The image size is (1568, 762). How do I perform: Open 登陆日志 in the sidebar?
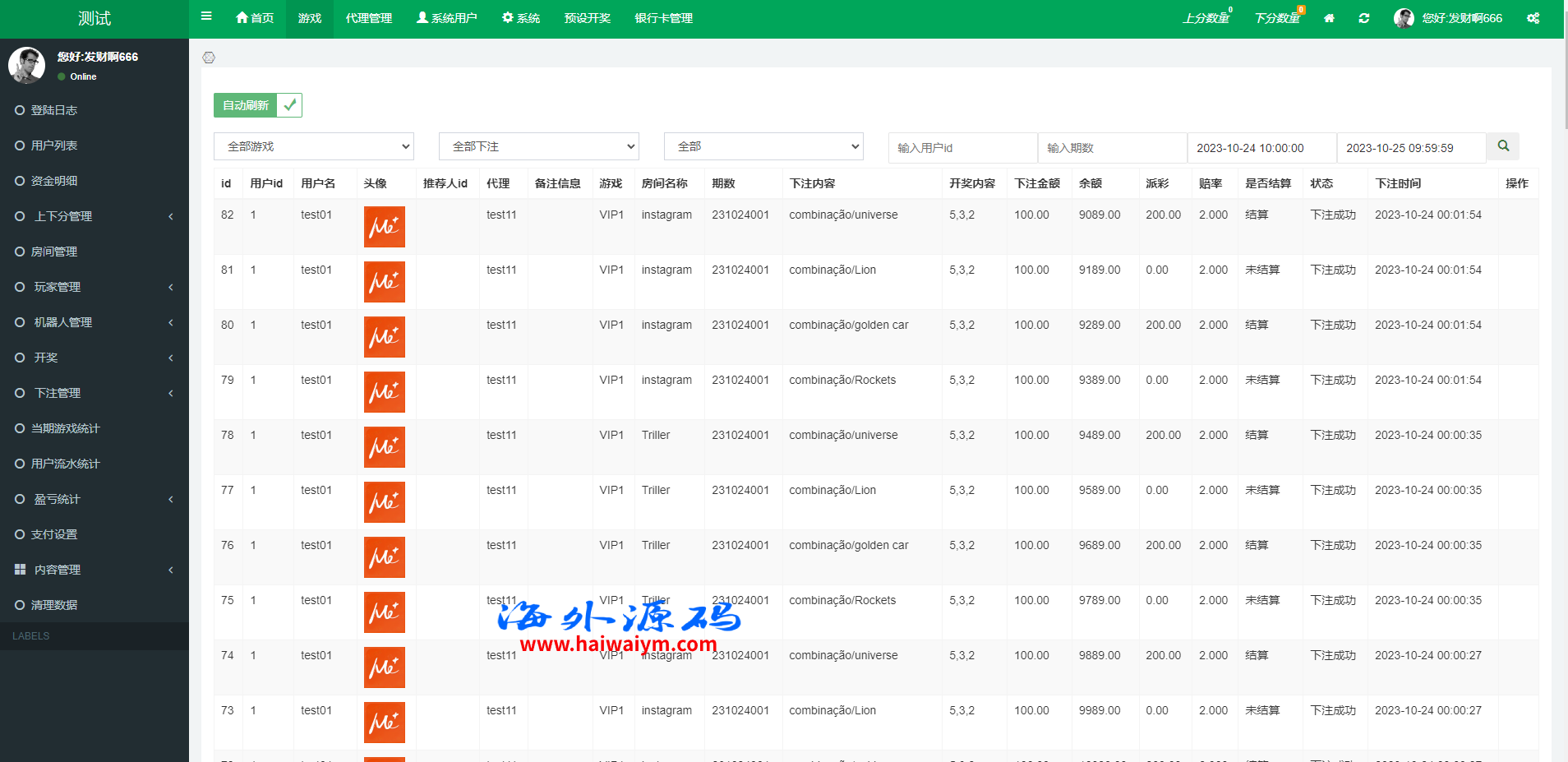click(53, 110)
